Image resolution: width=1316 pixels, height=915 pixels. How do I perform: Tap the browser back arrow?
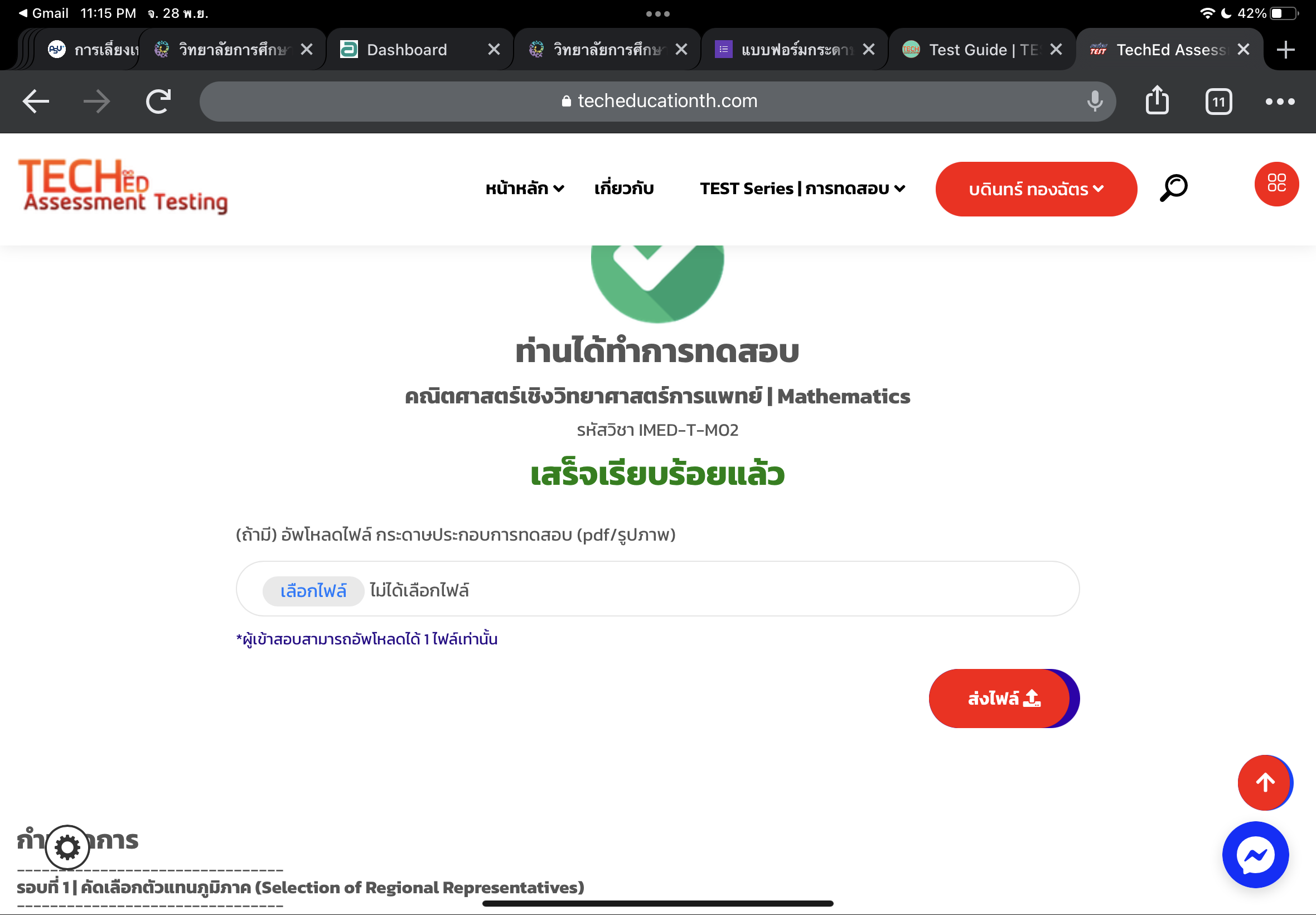[x=36, y=102]
